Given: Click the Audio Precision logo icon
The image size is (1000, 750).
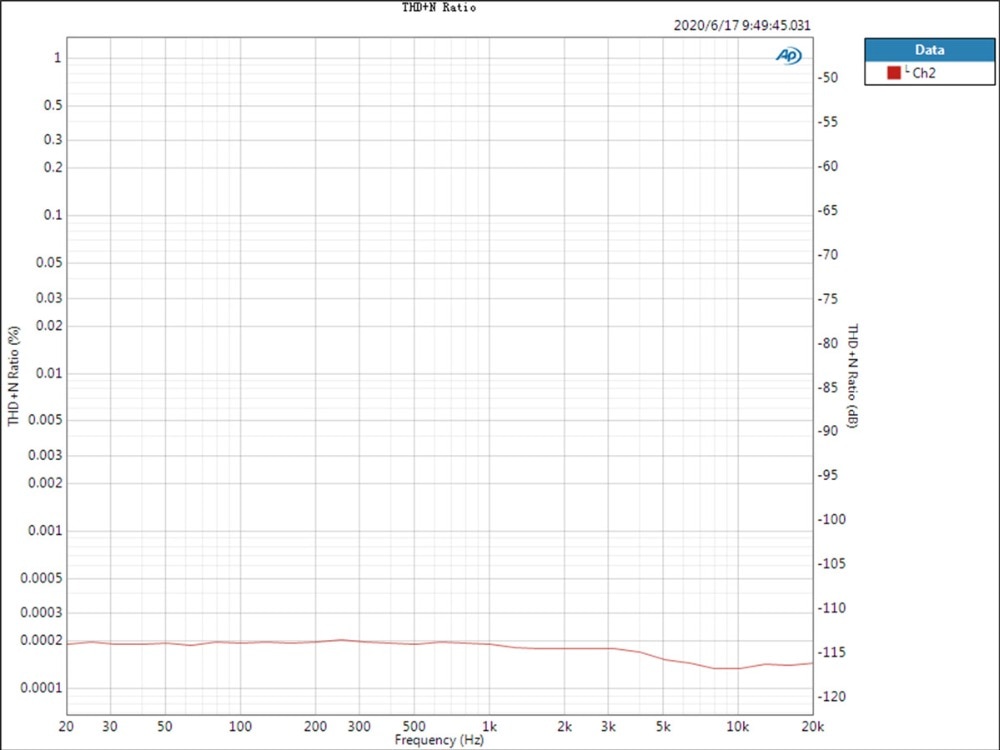Looking at the screenshot, I should click(x=789, y=57).
